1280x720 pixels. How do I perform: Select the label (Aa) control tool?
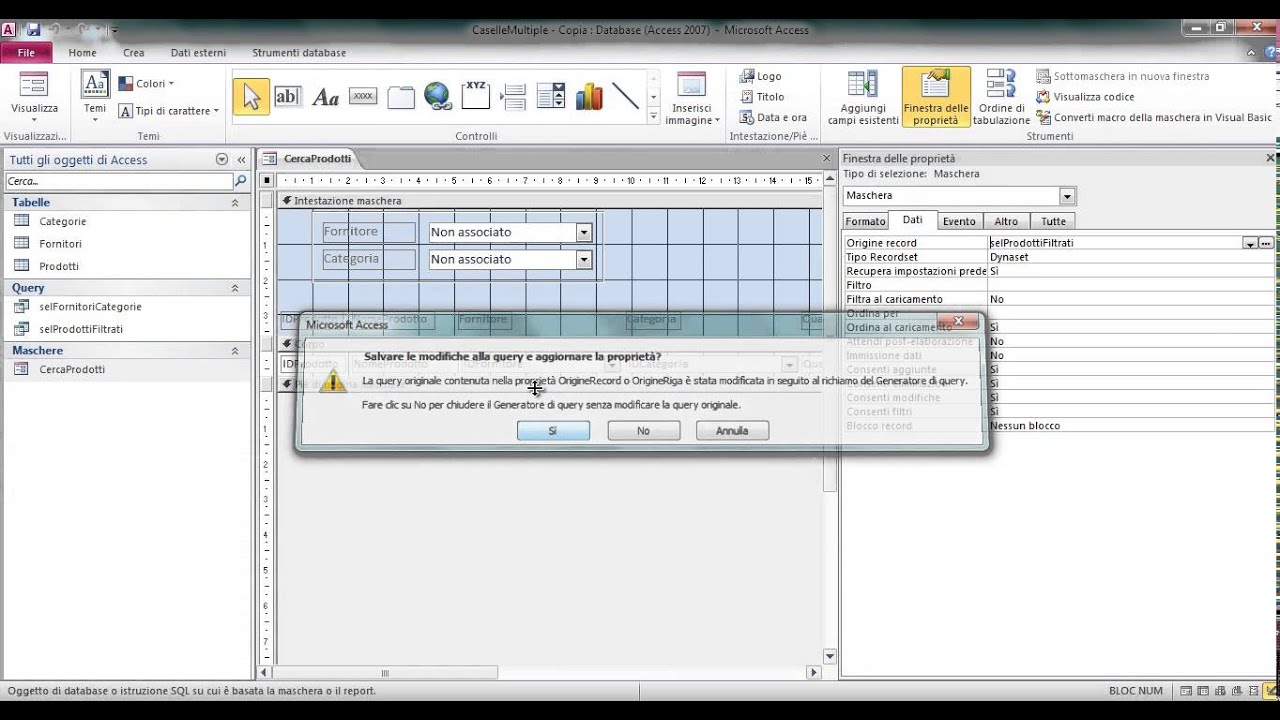pos(325,96)
